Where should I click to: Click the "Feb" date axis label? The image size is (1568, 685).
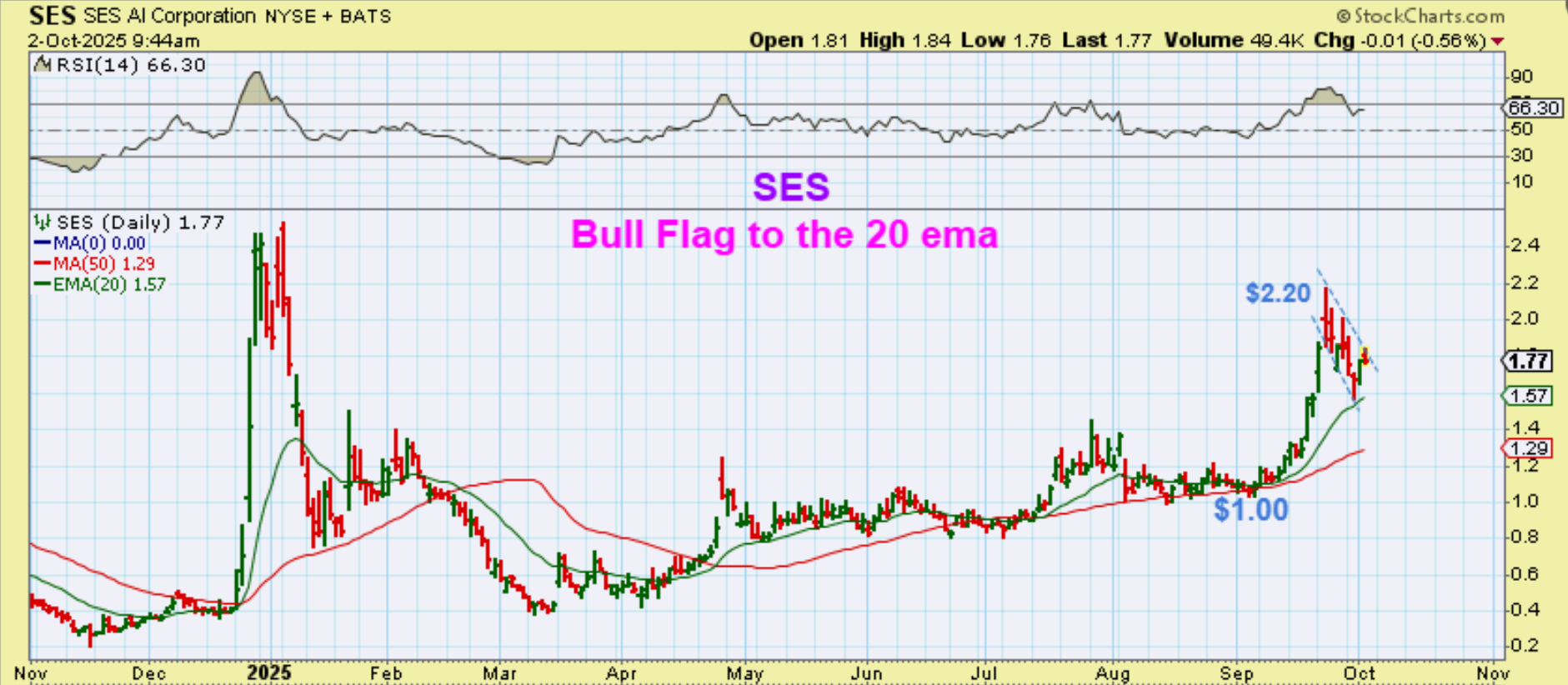click(386, 672)
